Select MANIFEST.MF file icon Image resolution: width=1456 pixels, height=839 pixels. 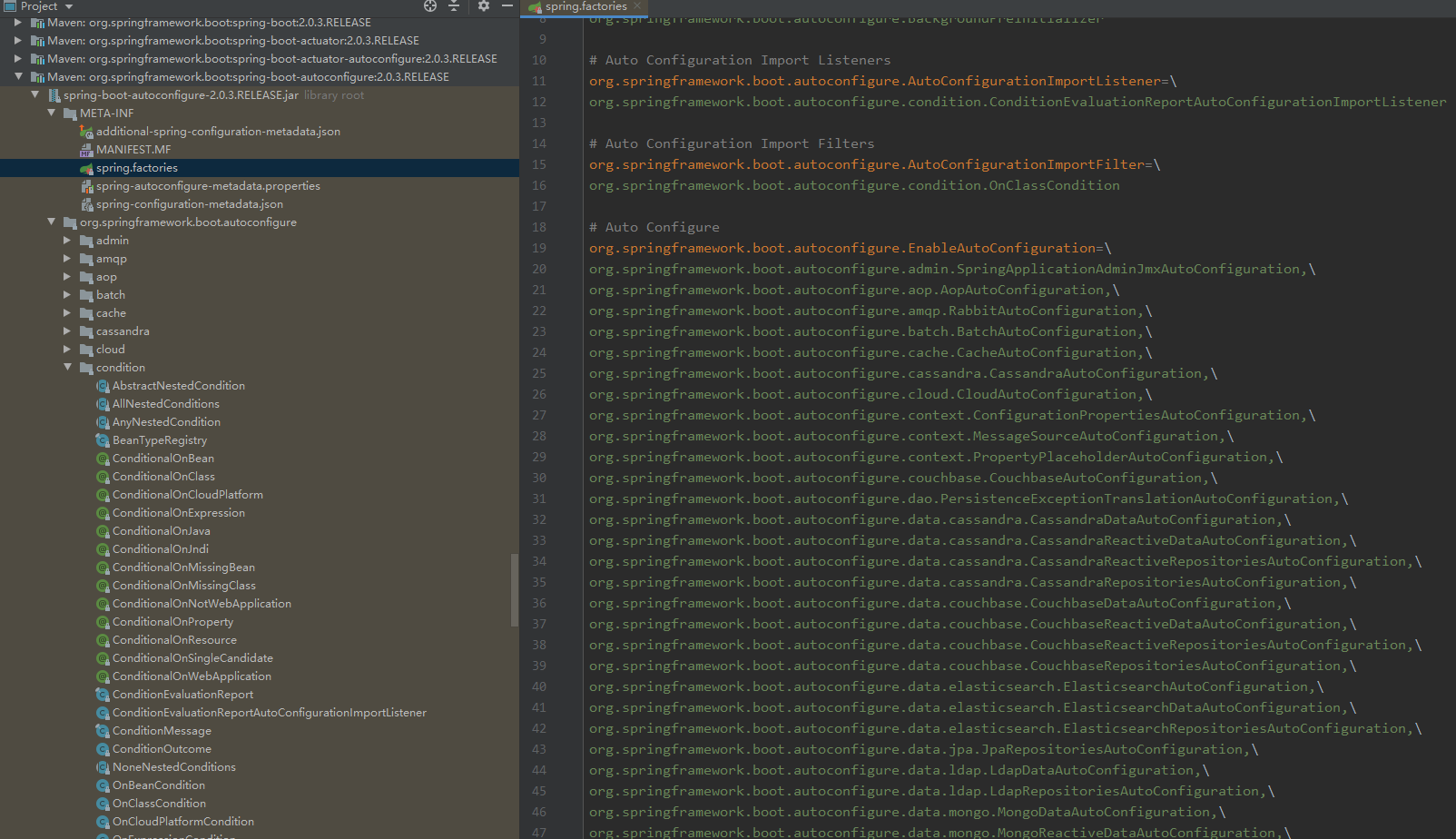86,150
